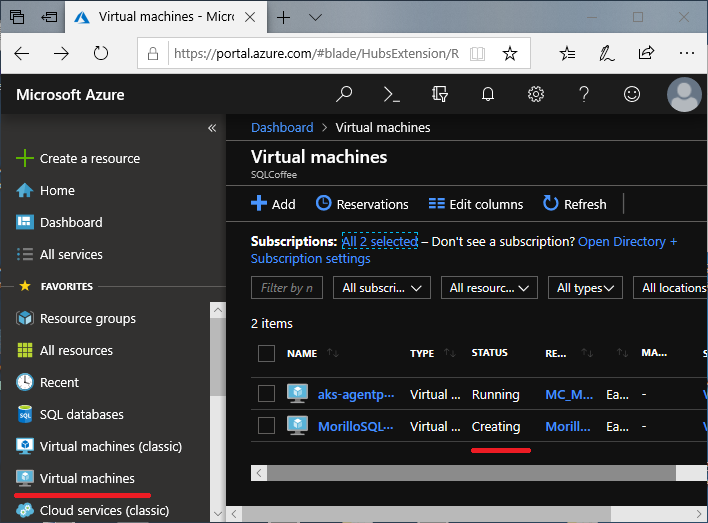The width and height of the screenshot is (708, 523).
Task: Open Reservations from toolbar
Action: coord(362,204)
